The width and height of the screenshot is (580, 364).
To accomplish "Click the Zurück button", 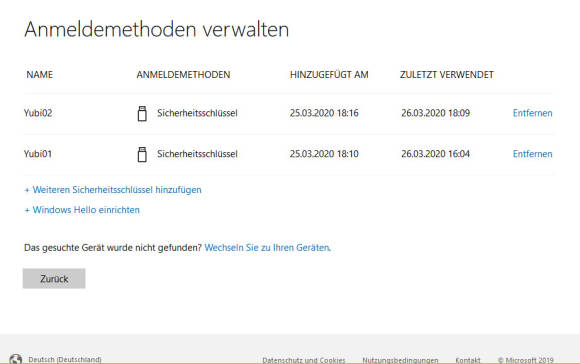I will (54, 279).
